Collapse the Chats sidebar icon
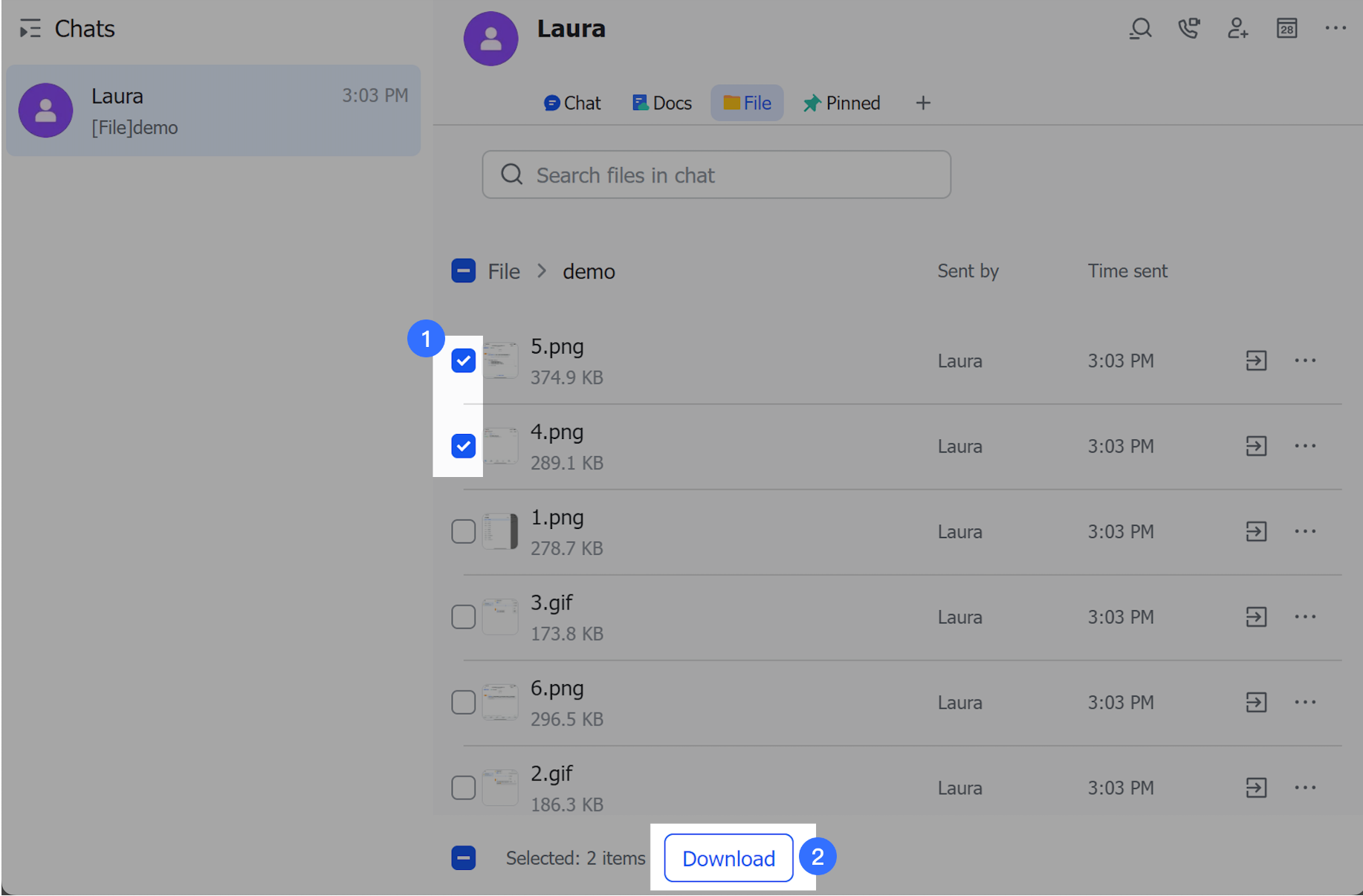The image size is (1363, 896). pos(30,30)
